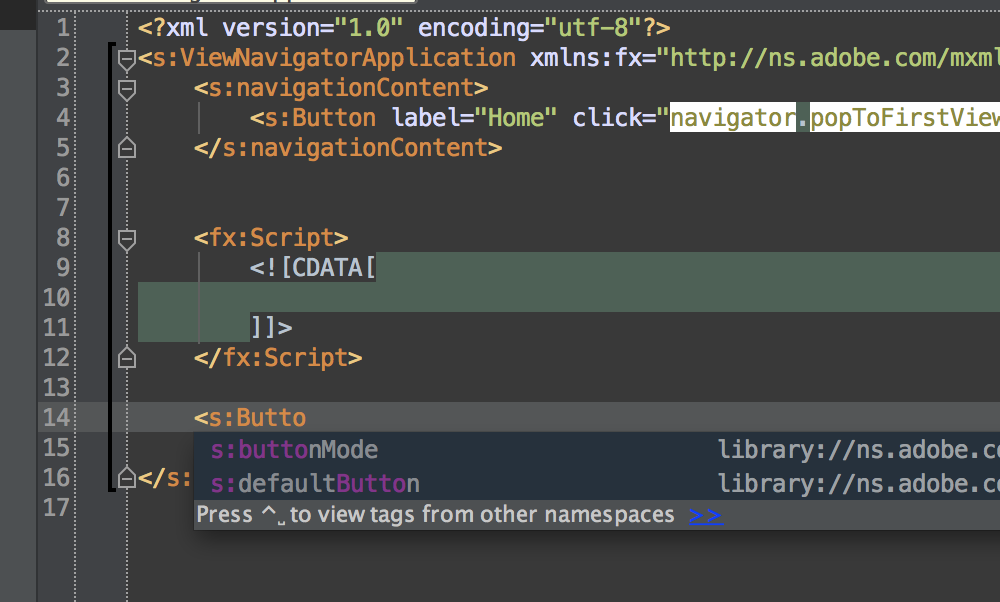The height and width of the screenshot is (602, 1000).
Task: Collapse the s:navigationContent opening tag fold
Action: [x=127, y=90]
